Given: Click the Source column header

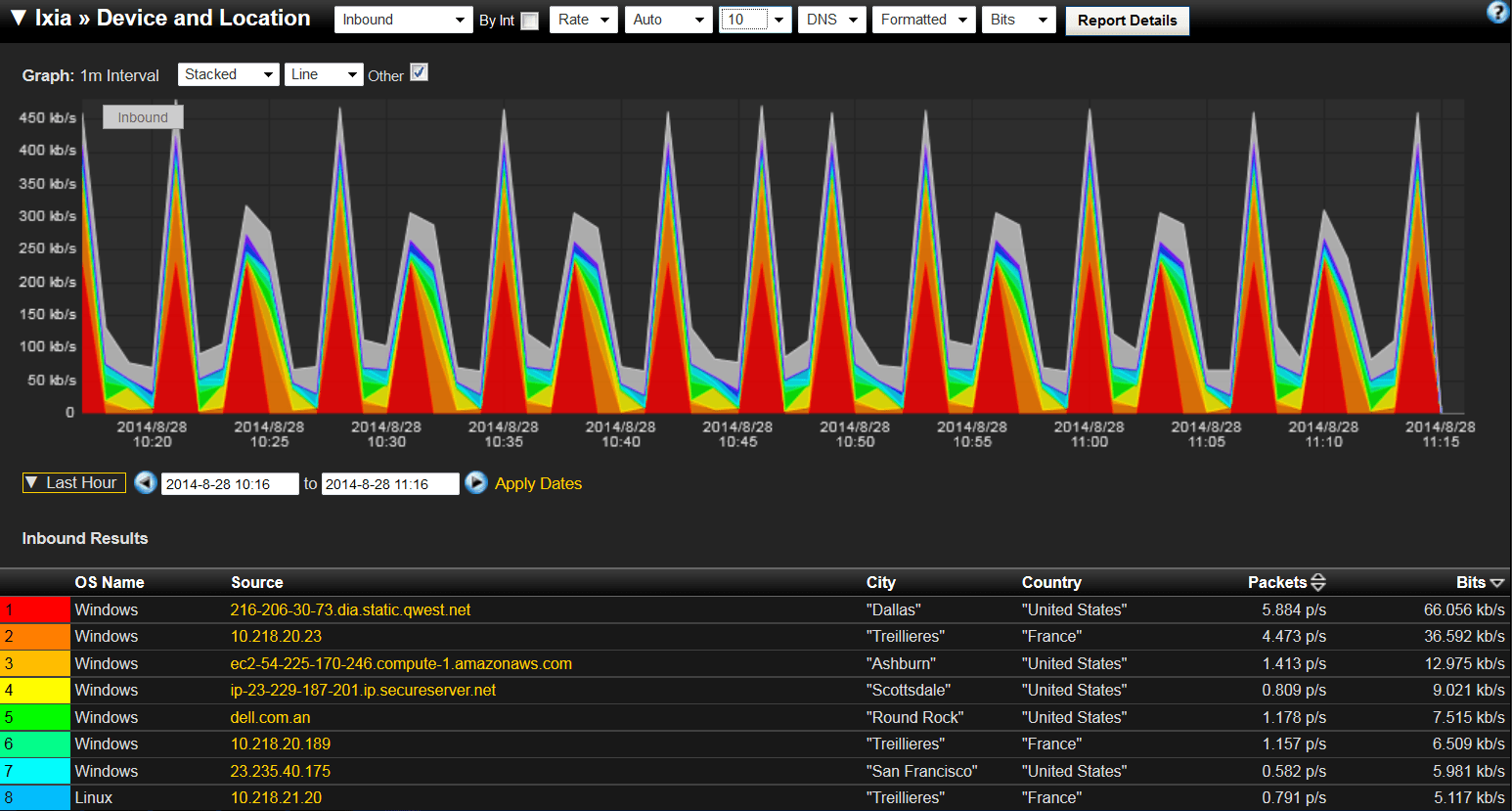Looking at the screenshot, I should 257,582.
